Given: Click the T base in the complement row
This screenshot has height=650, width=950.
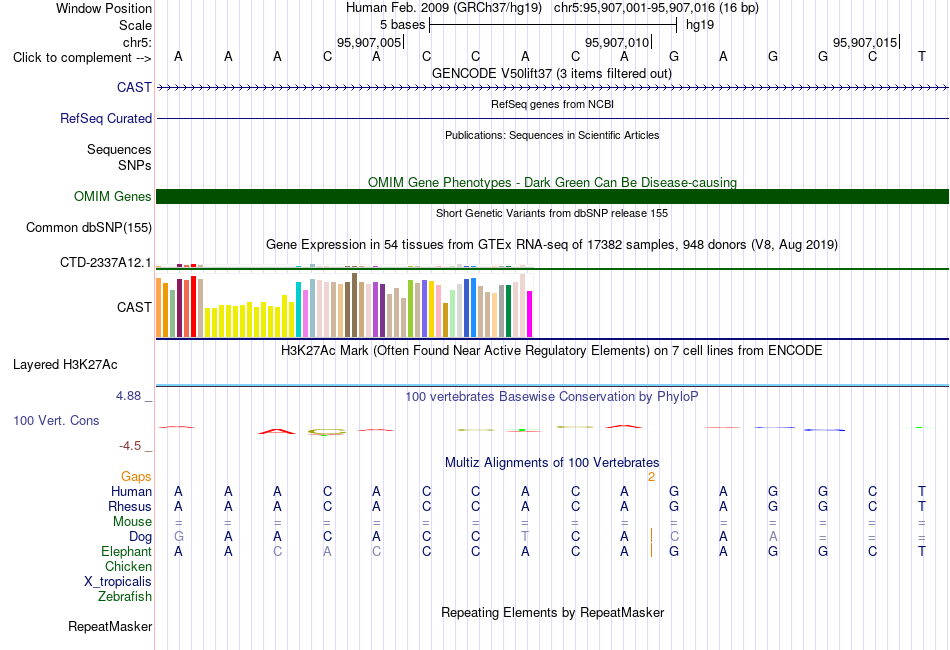Looking at the screenshot, I should (x=922, y=56).
